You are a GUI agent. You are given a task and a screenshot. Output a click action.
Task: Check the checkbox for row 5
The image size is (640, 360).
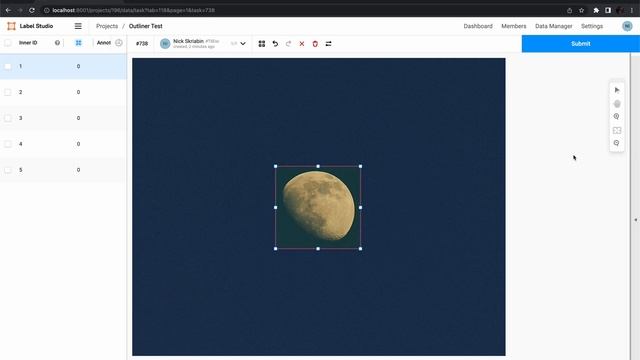tap(8, 170)
